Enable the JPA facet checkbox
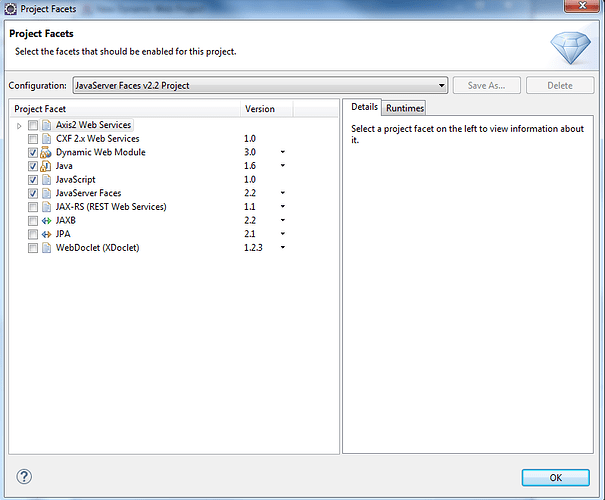 coord(33,234)
